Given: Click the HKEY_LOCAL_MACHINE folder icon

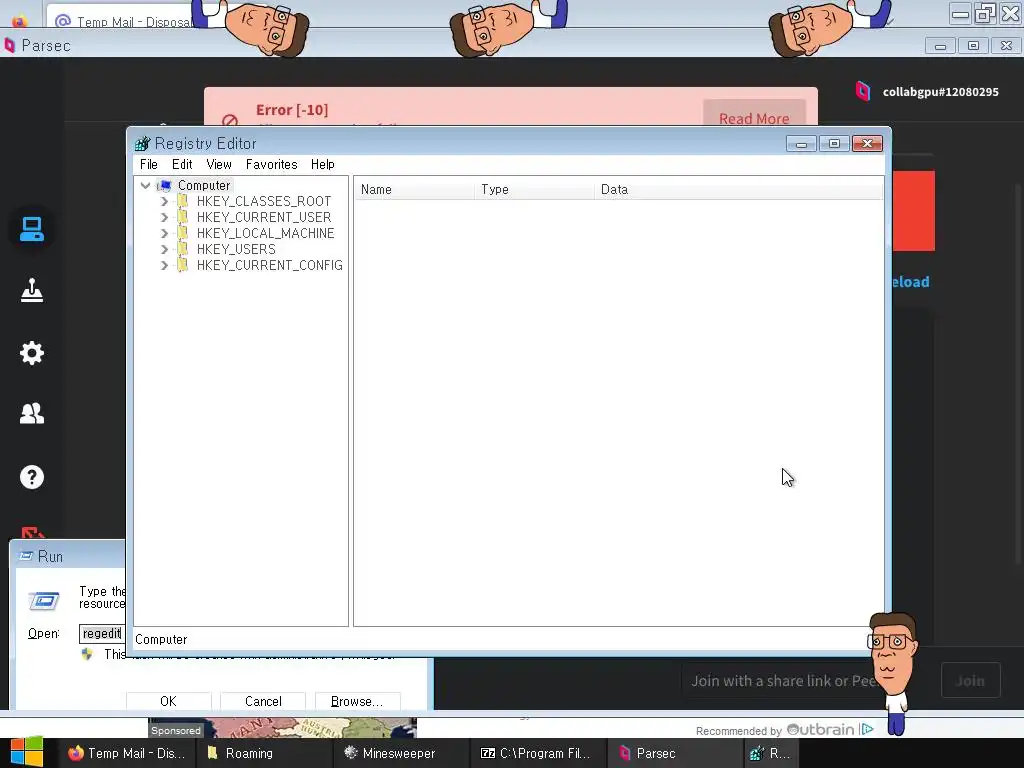Looking at the screenshot, I should coord(183,233).
